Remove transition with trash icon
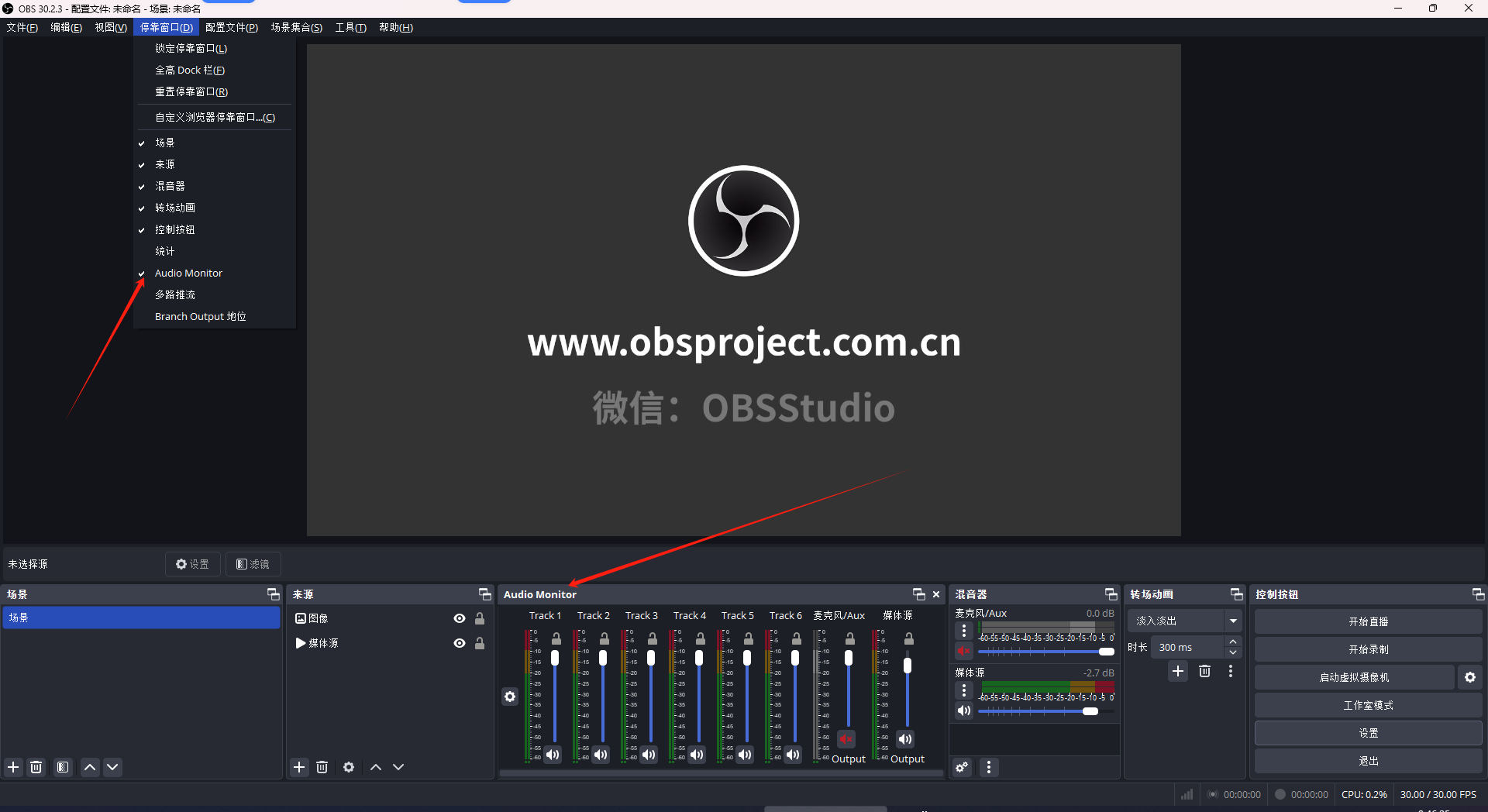The image size is (1488, 812). [x=1204, y=671]
